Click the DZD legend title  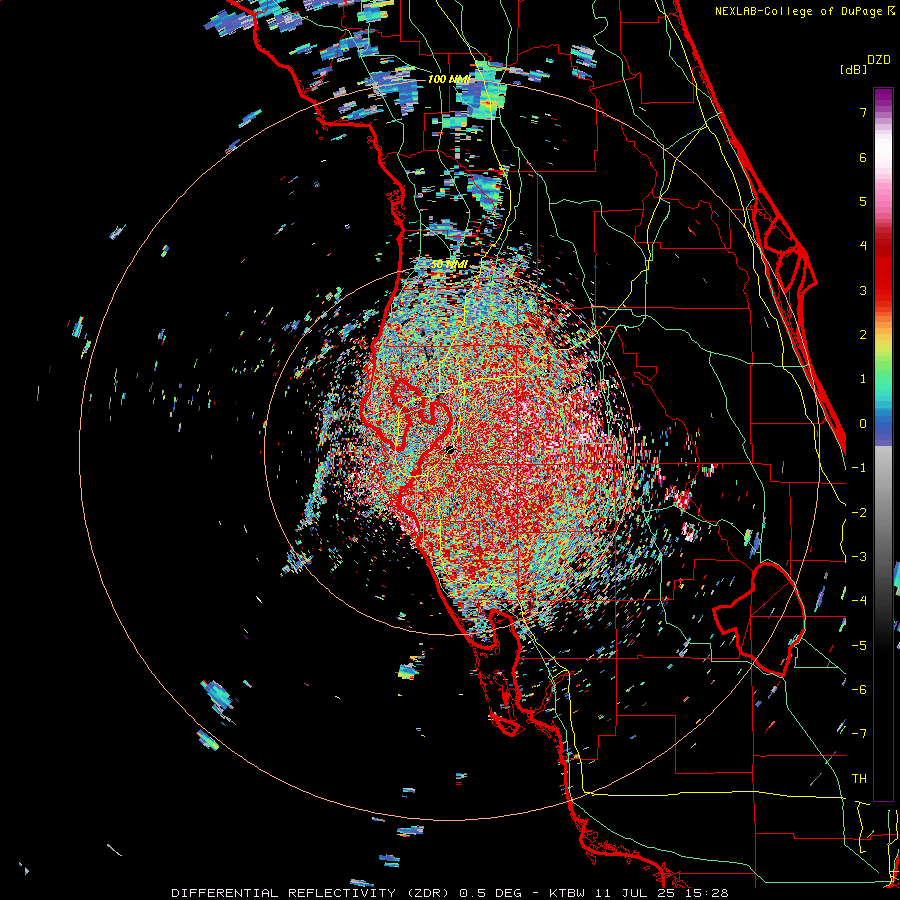tap(879, 60)
